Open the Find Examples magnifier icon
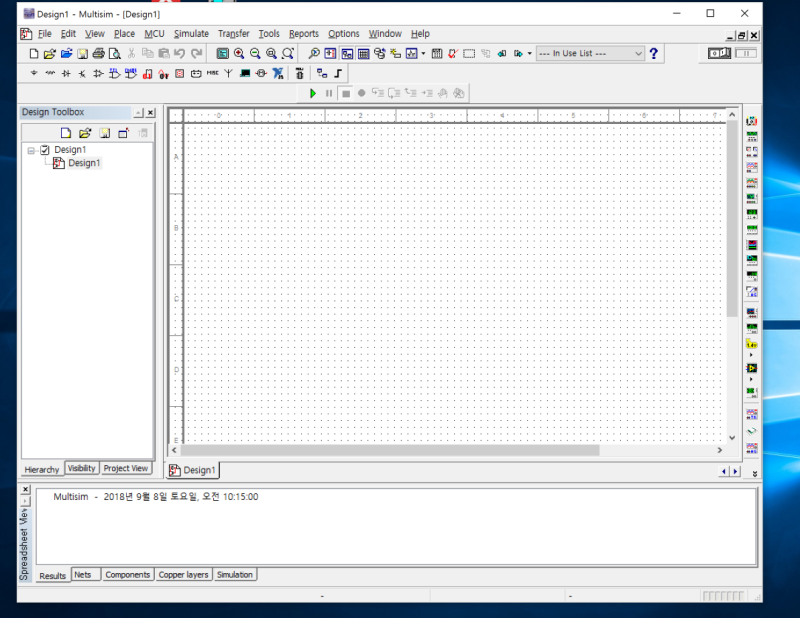This screenshot has height=618, width=800. click(314, 54)
